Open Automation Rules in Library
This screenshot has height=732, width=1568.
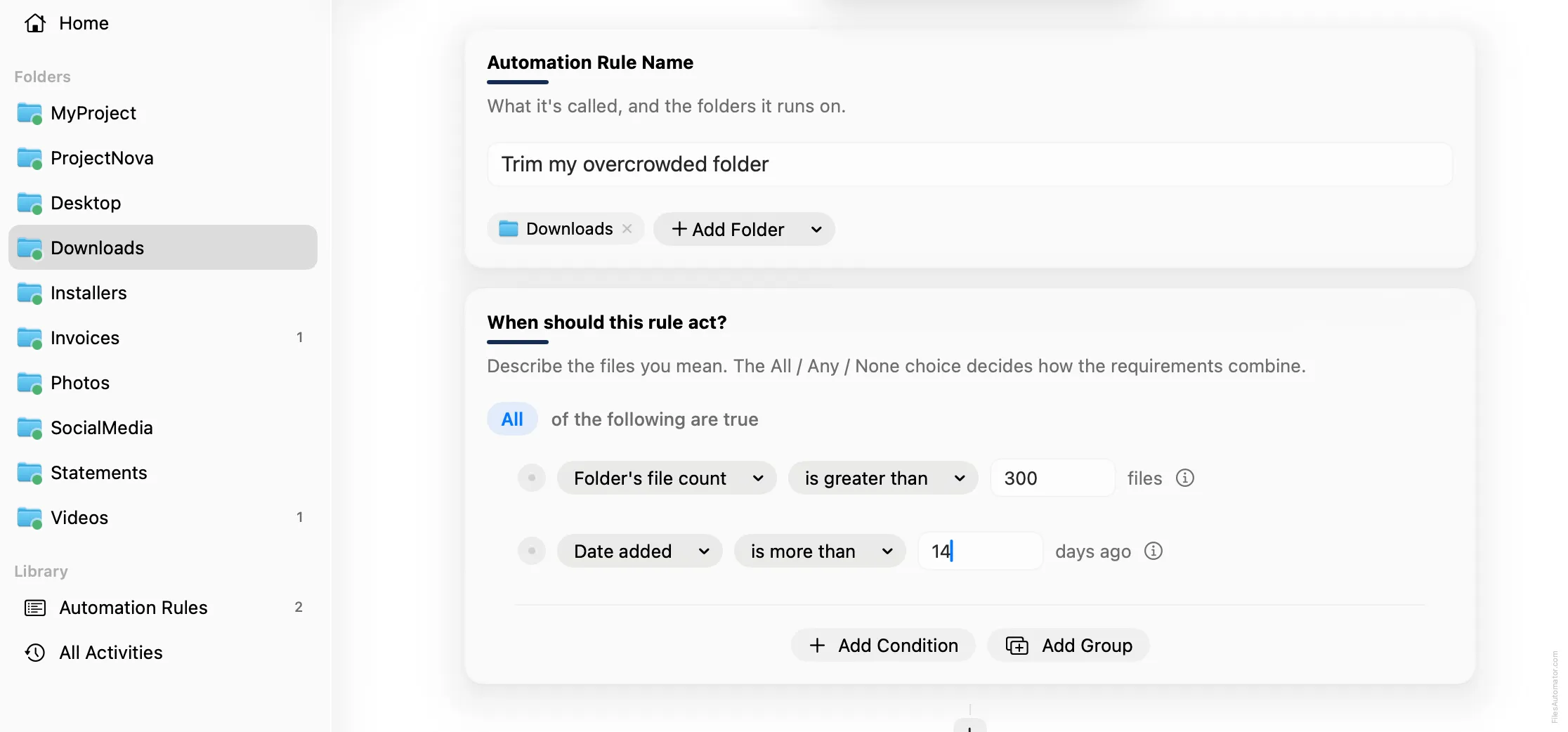pyautogui.click(x=162, y=608)
